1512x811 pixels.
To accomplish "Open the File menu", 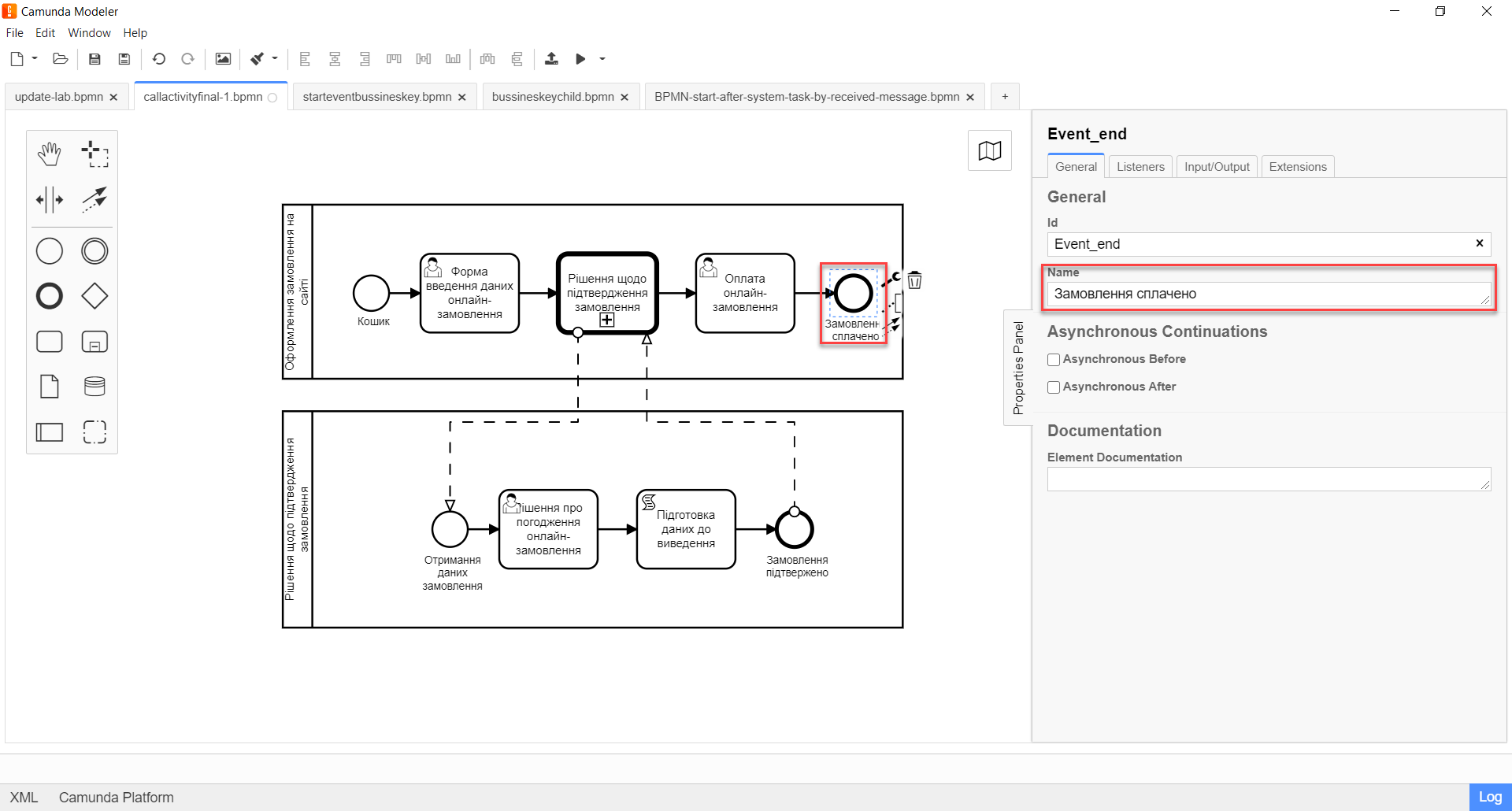I will pyautogui.click(x=15, y=33).
